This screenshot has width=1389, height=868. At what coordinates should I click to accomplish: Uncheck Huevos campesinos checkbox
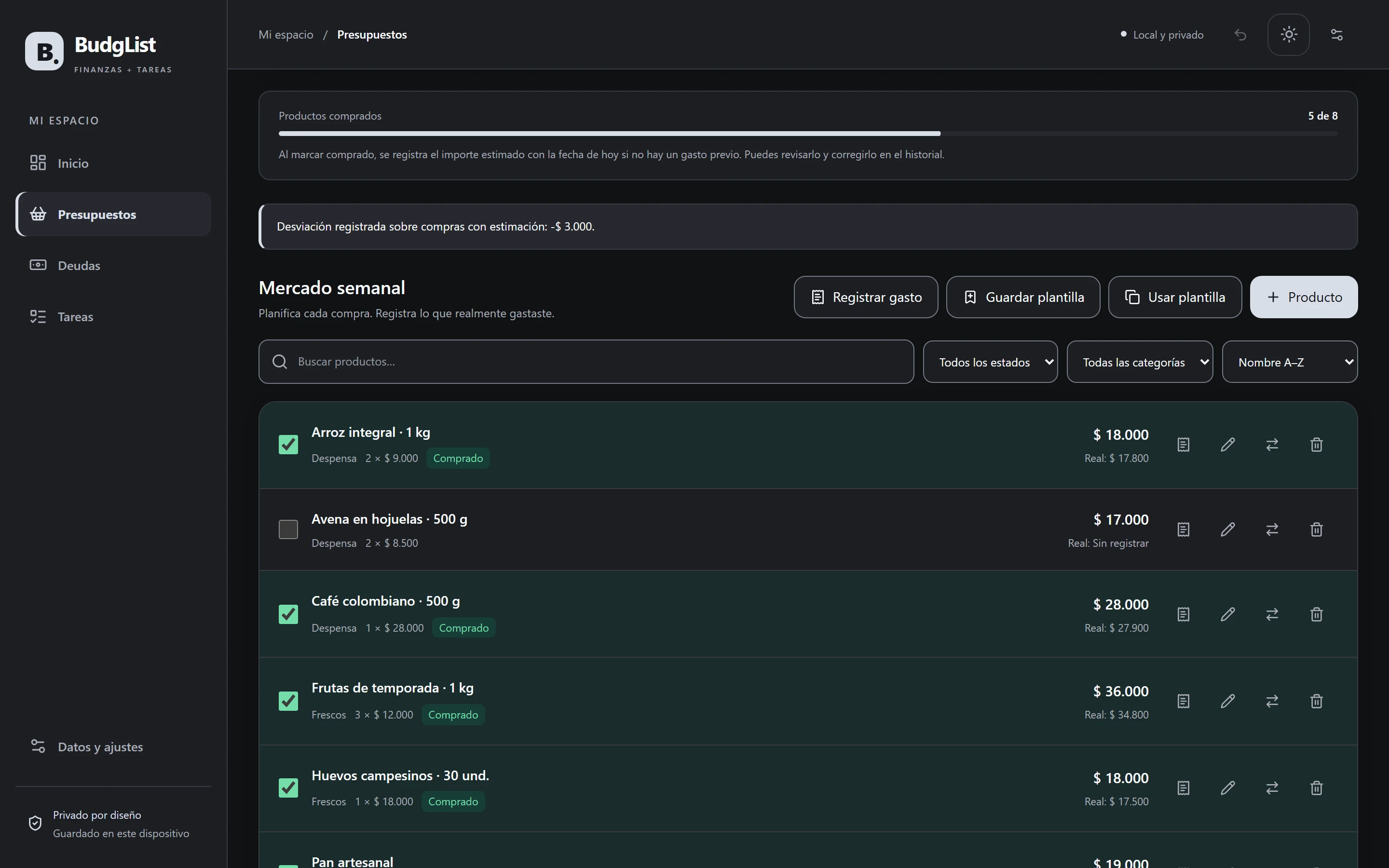[x=288, y=787]
